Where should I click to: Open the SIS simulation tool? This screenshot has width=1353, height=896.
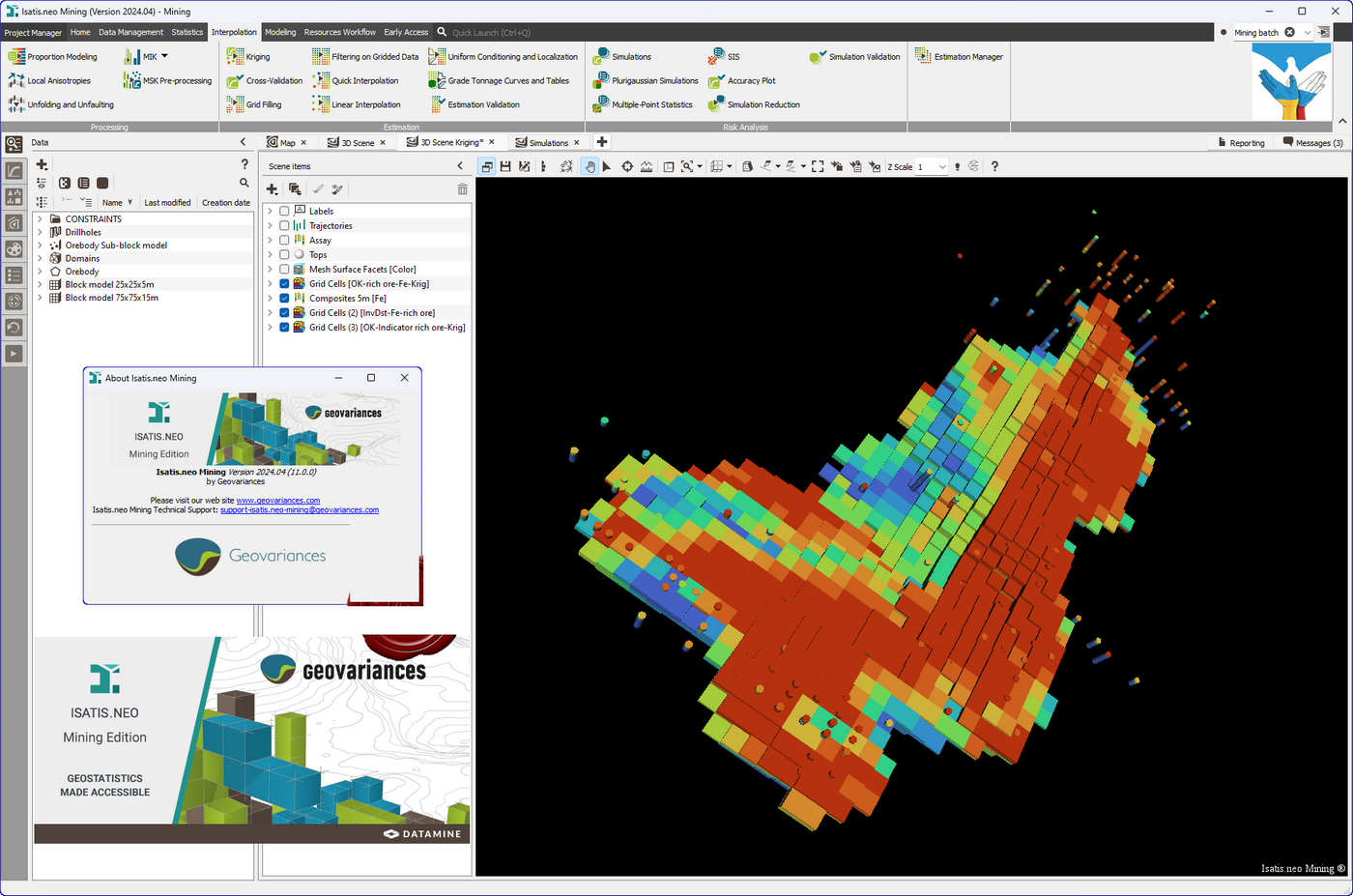tap(724, 57)
